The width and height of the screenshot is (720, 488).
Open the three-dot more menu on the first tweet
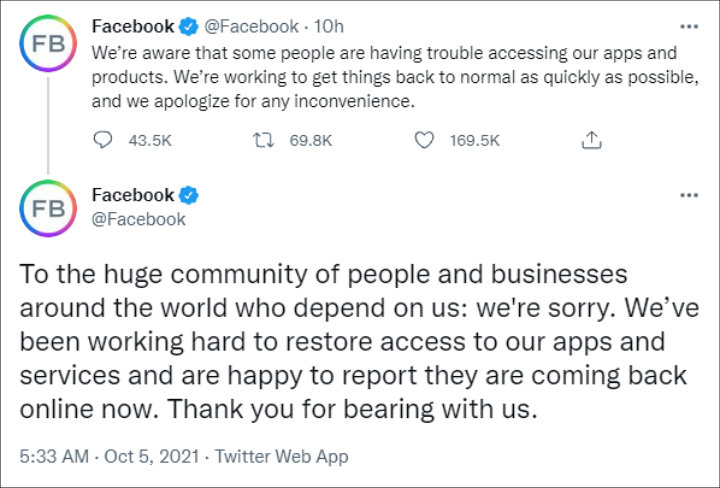tap(689, 27)
